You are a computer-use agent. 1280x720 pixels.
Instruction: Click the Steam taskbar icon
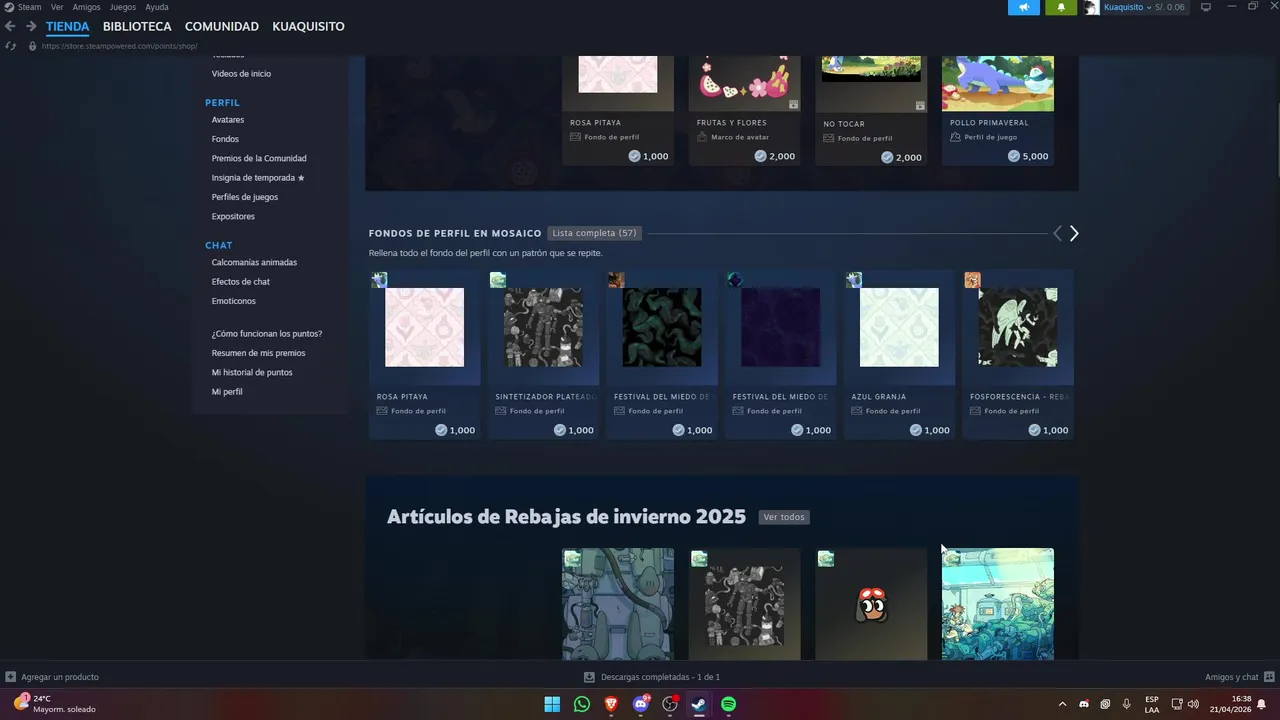(x=699, y=704)
